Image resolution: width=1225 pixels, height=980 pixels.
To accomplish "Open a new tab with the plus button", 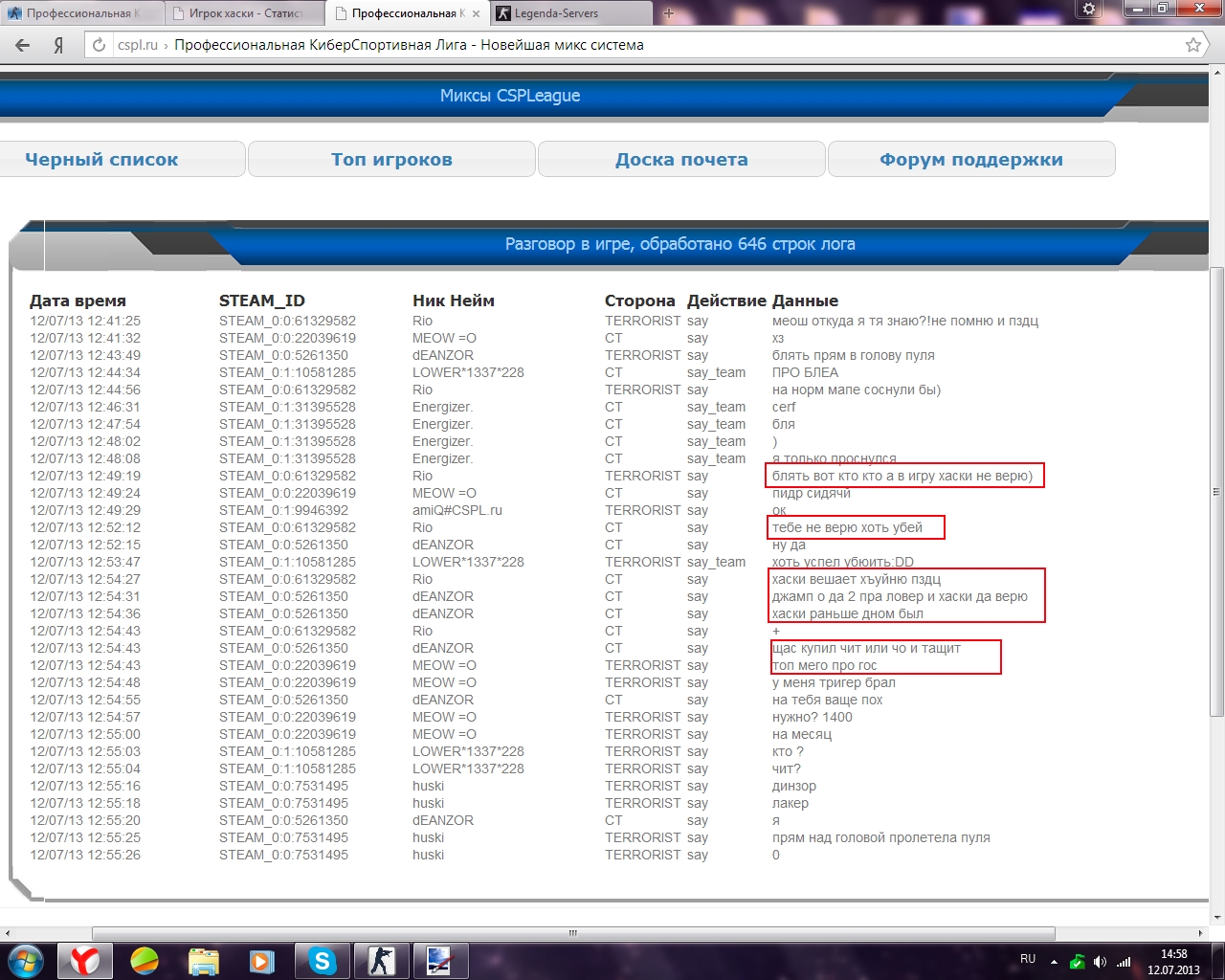I will click(669, 13).
